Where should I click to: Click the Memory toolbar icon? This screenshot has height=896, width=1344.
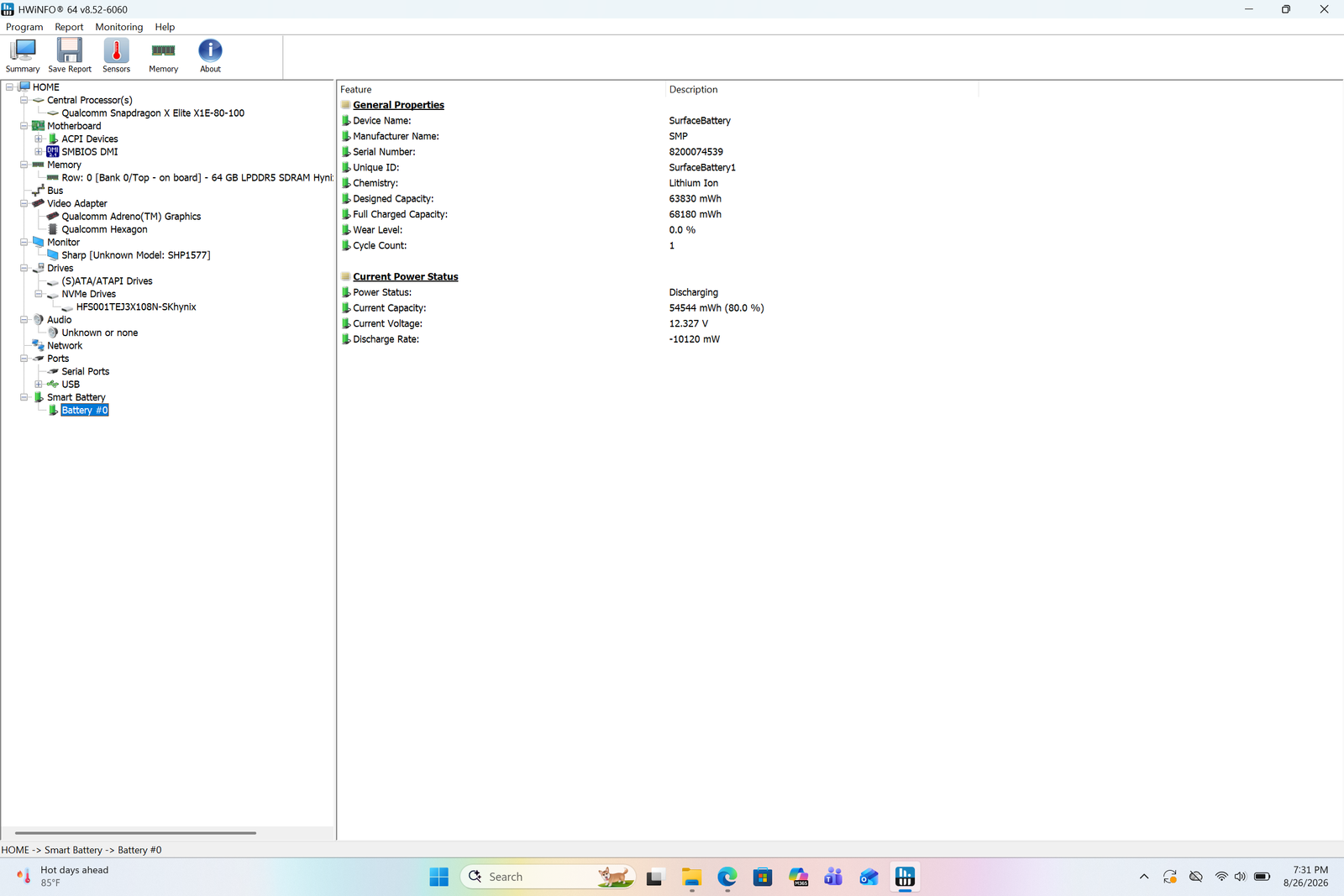(163, 55)
